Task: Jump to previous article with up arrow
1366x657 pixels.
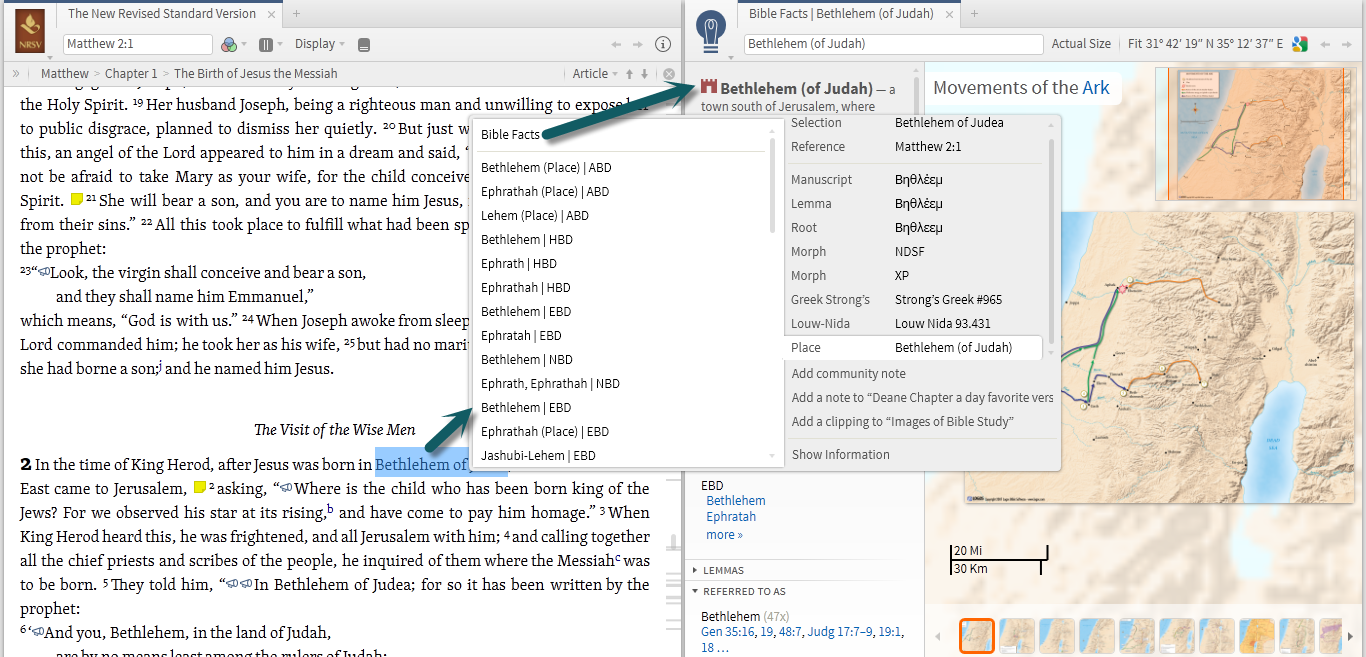Action: point(629,74)
